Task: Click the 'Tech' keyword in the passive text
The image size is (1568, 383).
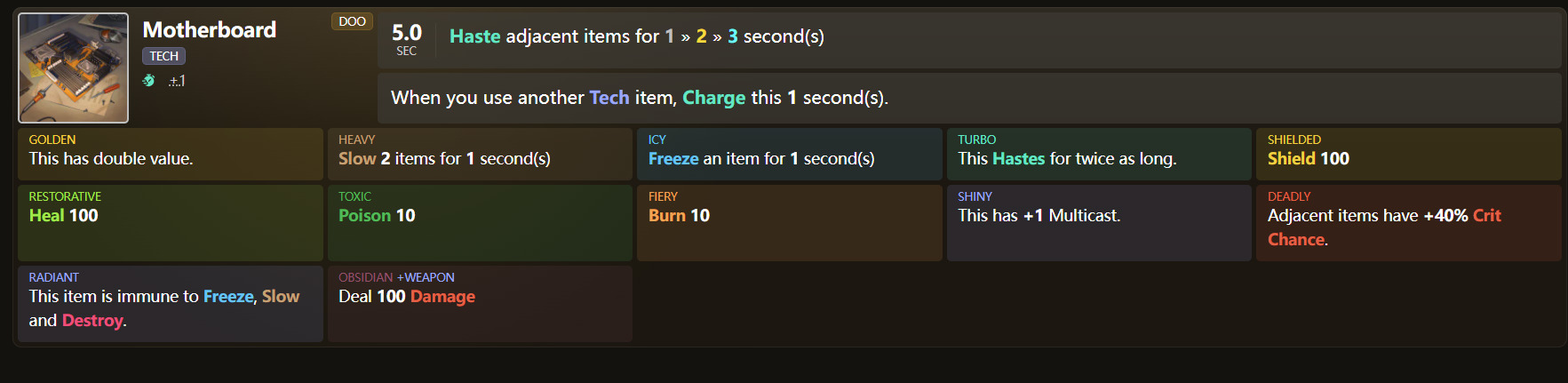Action: click(x=609, y=98)
